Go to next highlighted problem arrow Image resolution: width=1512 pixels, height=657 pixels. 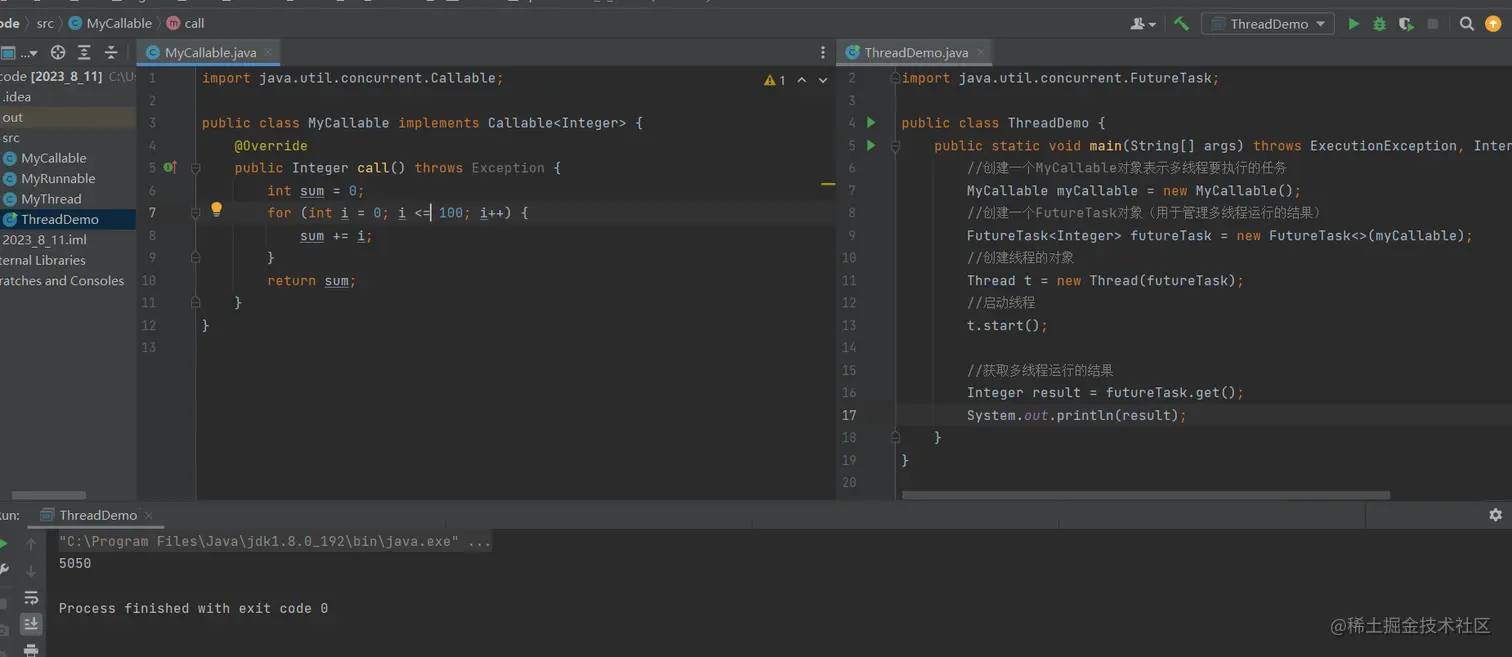(x=823, y=80)
